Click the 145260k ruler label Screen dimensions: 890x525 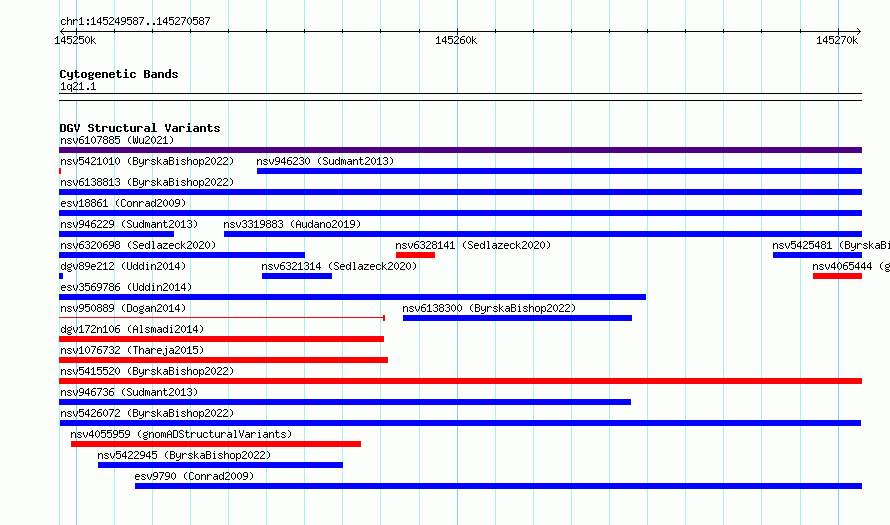click(456, 40)
